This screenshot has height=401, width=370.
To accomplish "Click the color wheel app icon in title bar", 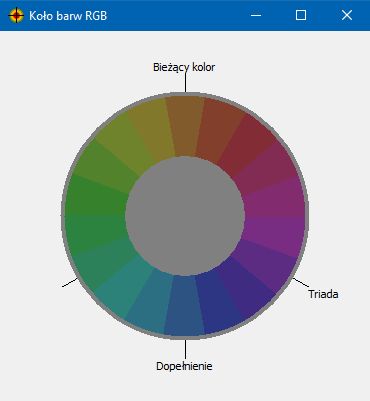I will click(16, 15).
